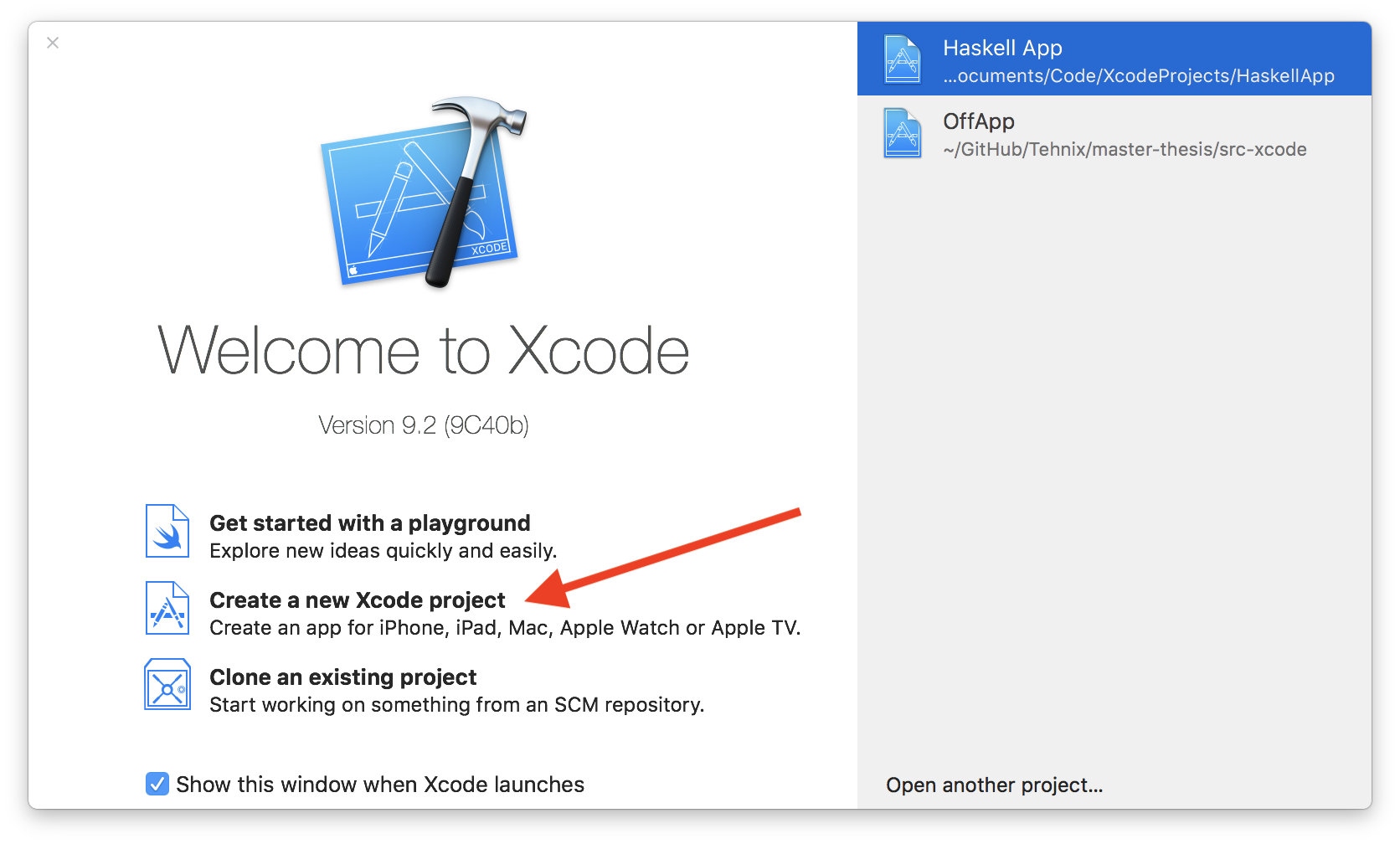Click 'Create a new Xcode project' title

click(x=357, y=600)
